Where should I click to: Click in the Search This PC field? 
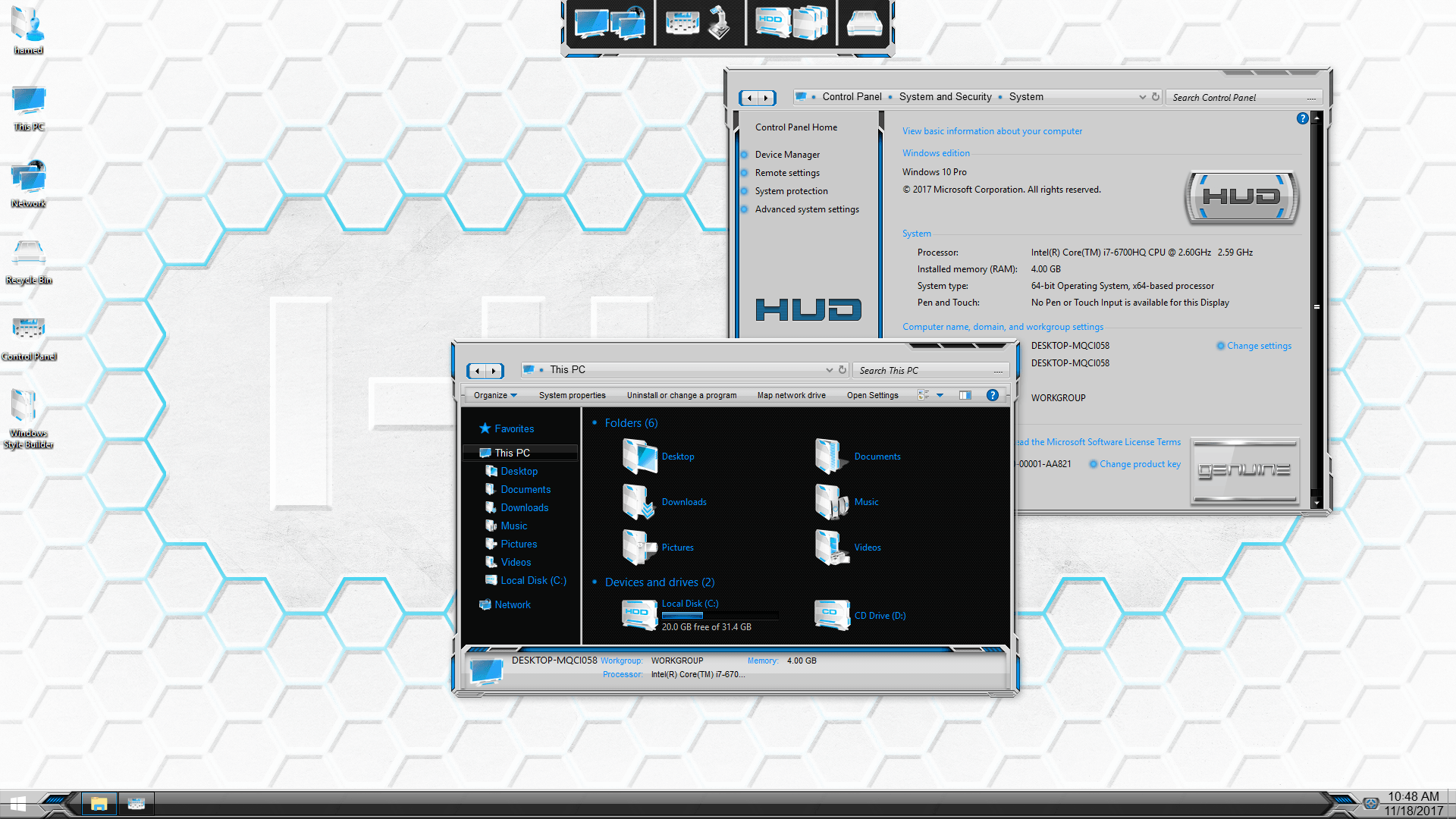pyautogui.click(x=930, y=371)
